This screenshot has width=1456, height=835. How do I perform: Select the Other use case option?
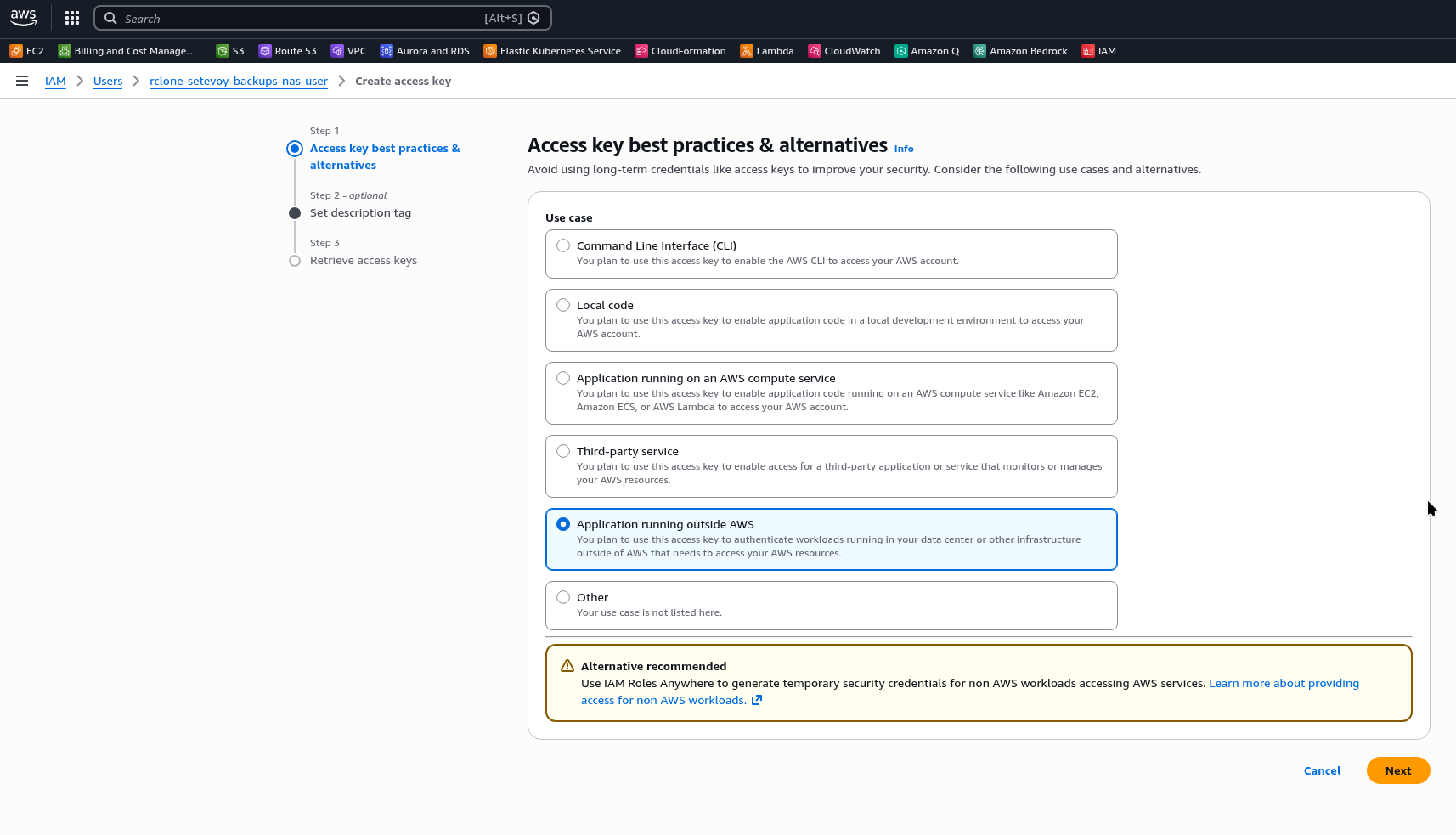[563, 597]
